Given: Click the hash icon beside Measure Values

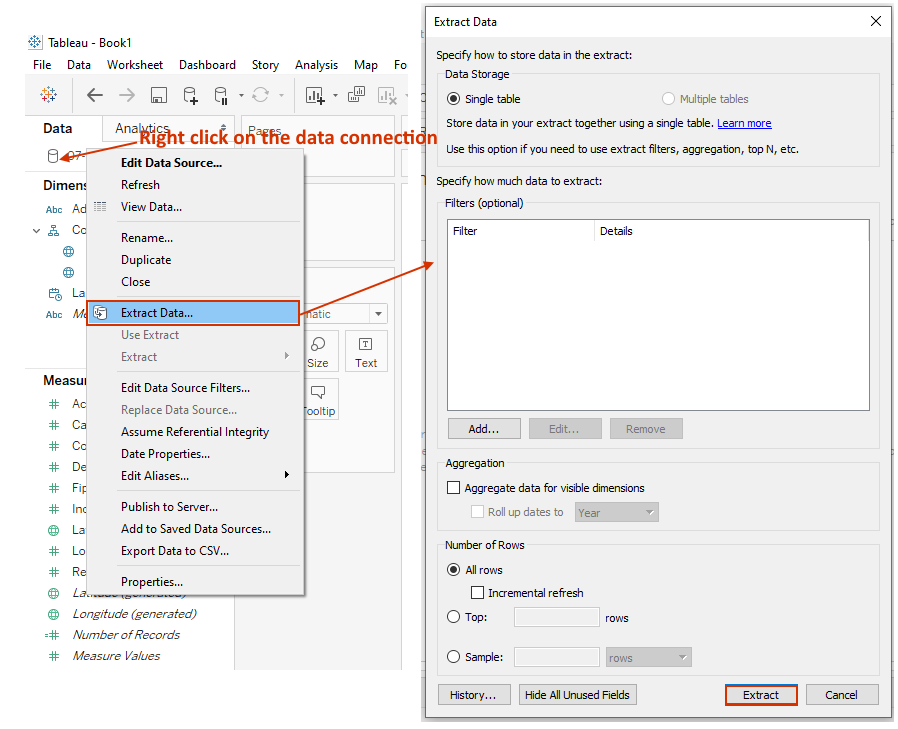Looking at the screenshot, I should [54, 656].
